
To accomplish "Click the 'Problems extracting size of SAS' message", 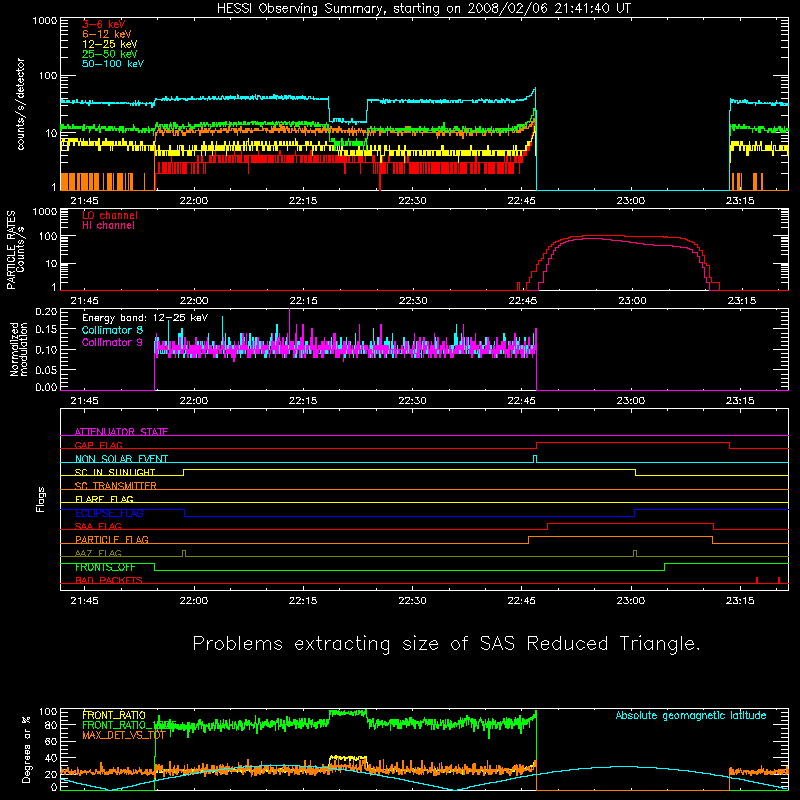I will tap(446, 643).
